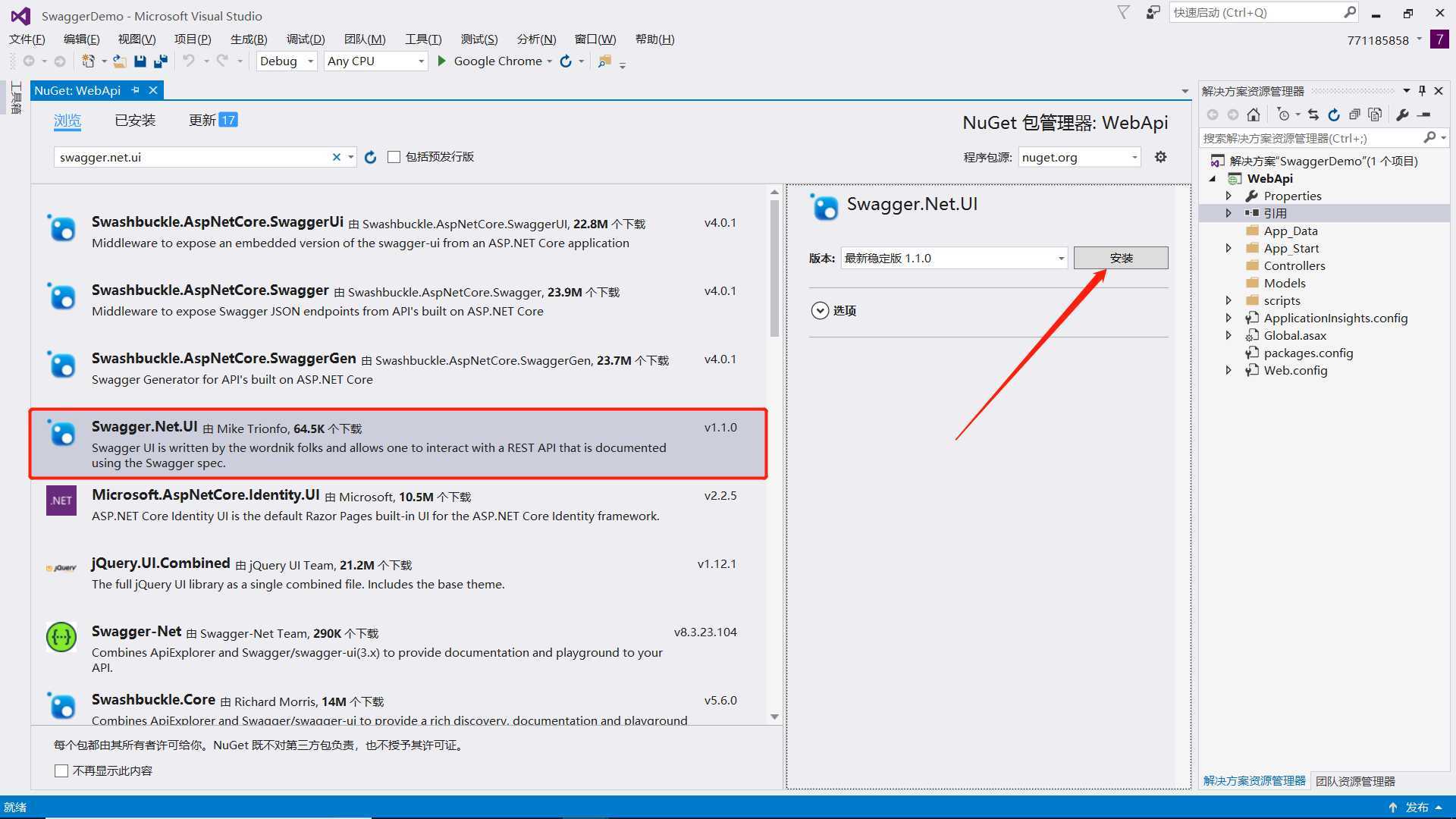Open the 版本 最新稳定版 1.1.0 dropdown
1456x819 pixels.
[954, 258]
